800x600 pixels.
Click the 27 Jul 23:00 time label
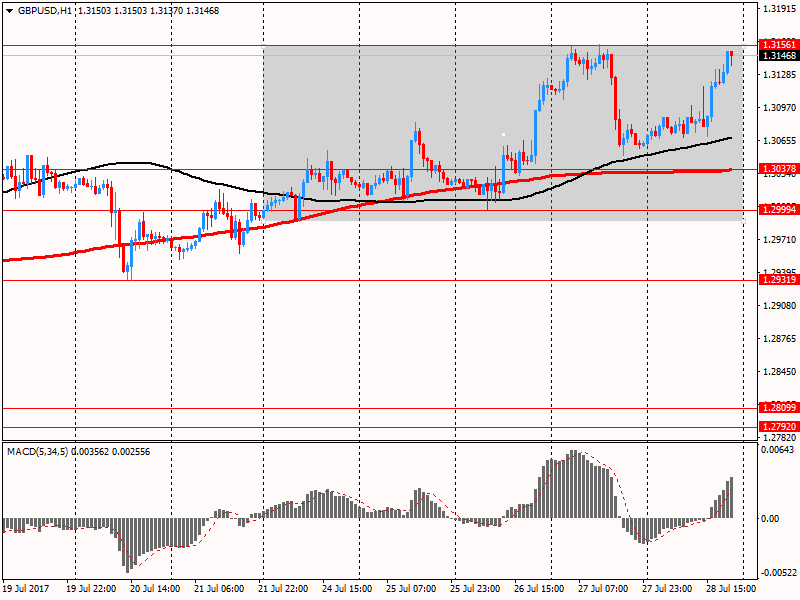[667, 589]
